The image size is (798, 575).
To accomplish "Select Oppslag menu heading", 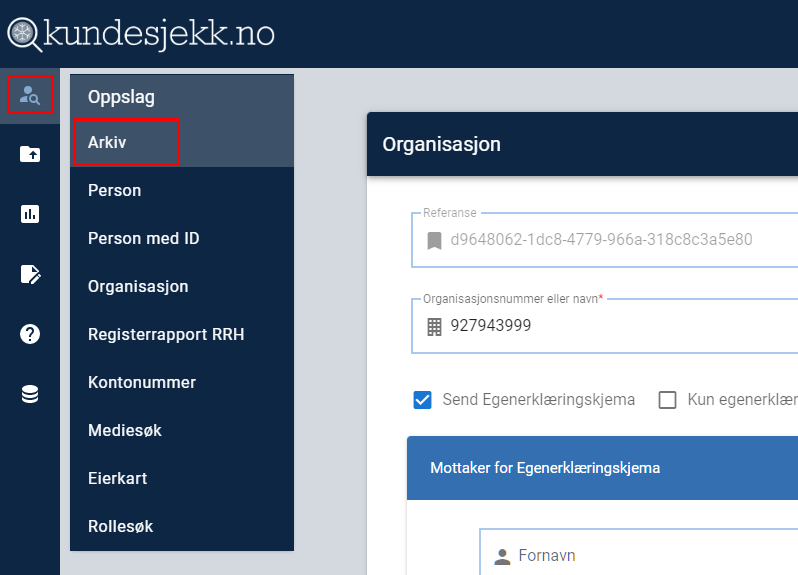I will click(x=121, y=97).
